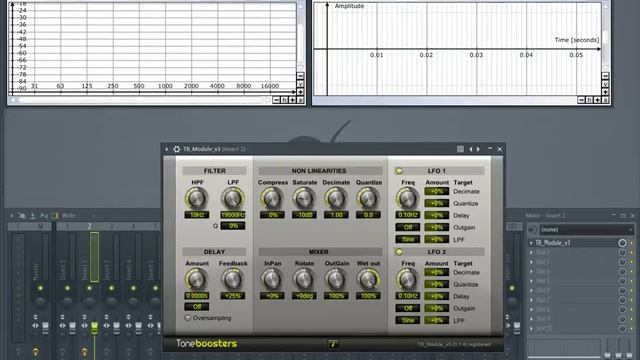640x360 pixels.
Task: Click the LFO 2 Freq knob
Action: coord(407,280)
